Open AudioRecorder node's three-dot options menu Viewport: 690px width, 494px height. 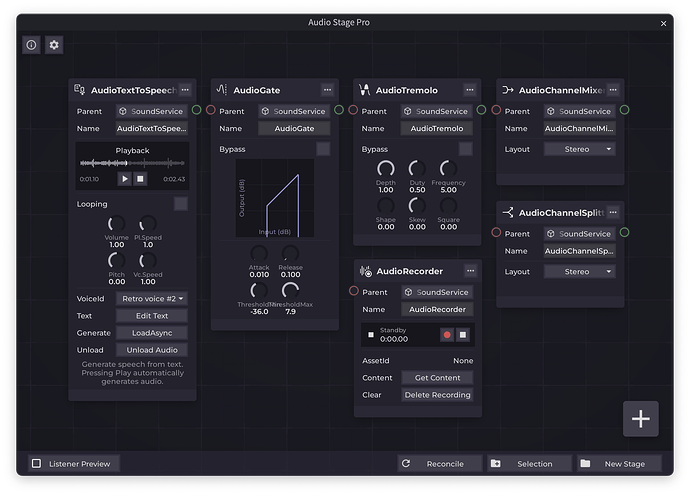[x=470, y=271]
